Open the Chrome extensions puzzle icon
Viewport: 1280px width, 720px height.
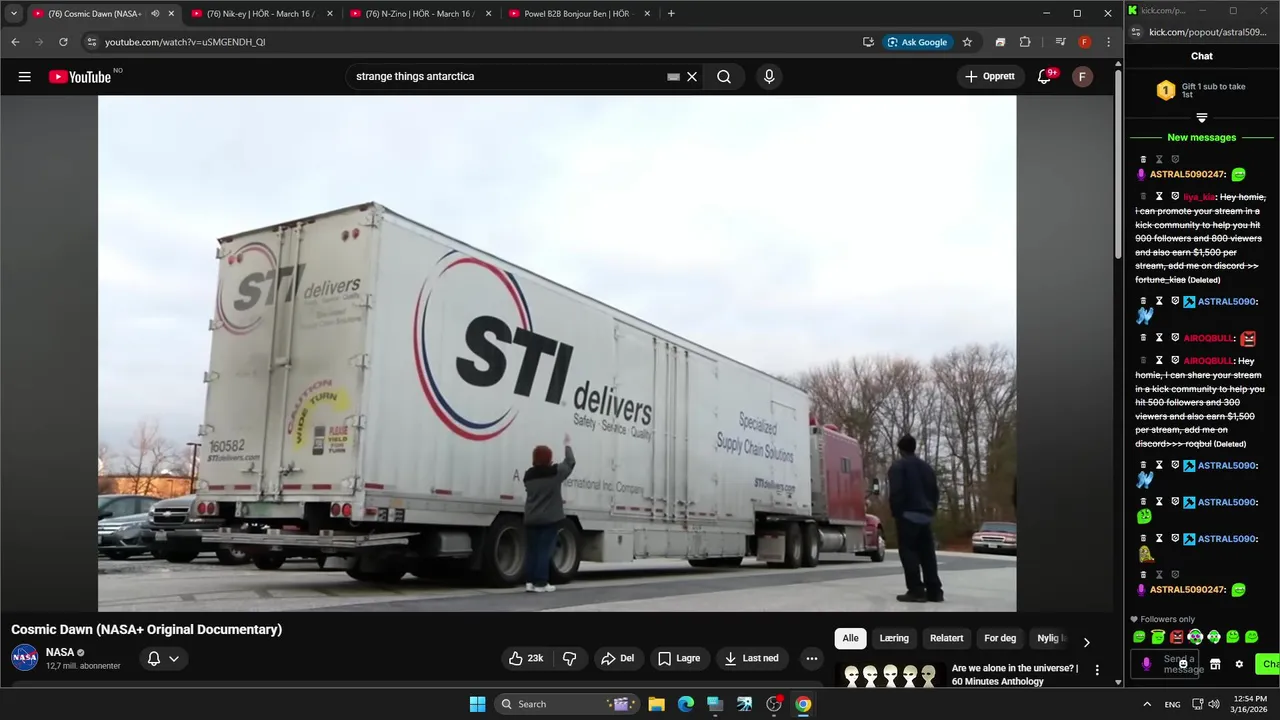pyautogui.click(x=1025, y=42)
